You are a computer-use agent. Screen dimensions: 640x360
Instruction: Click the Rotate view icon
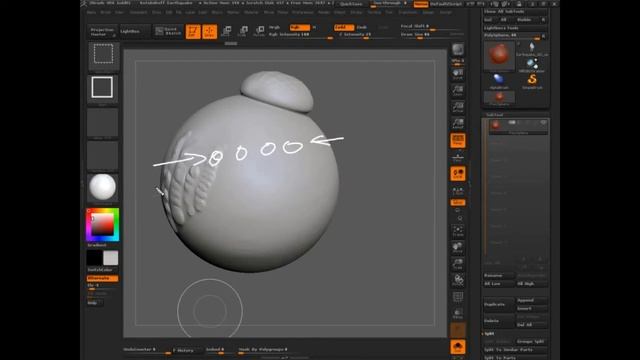[458, 280]
